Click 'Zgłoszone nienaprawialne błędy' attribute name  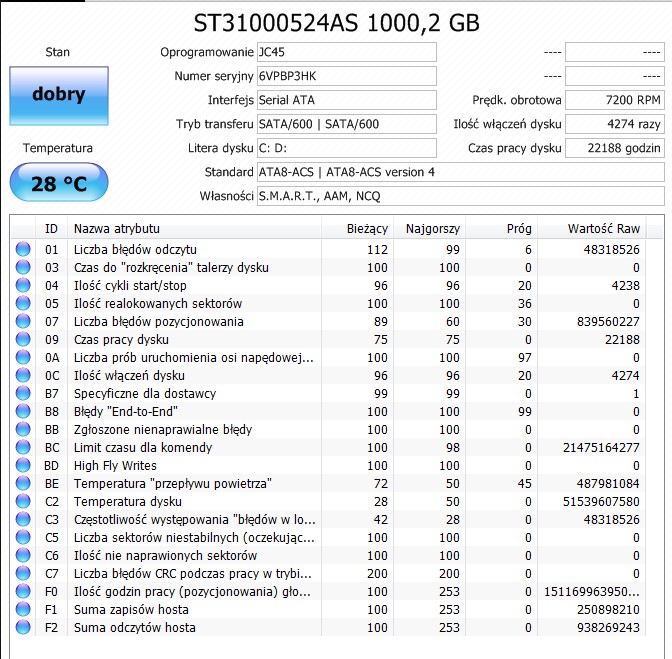point(163,429)
